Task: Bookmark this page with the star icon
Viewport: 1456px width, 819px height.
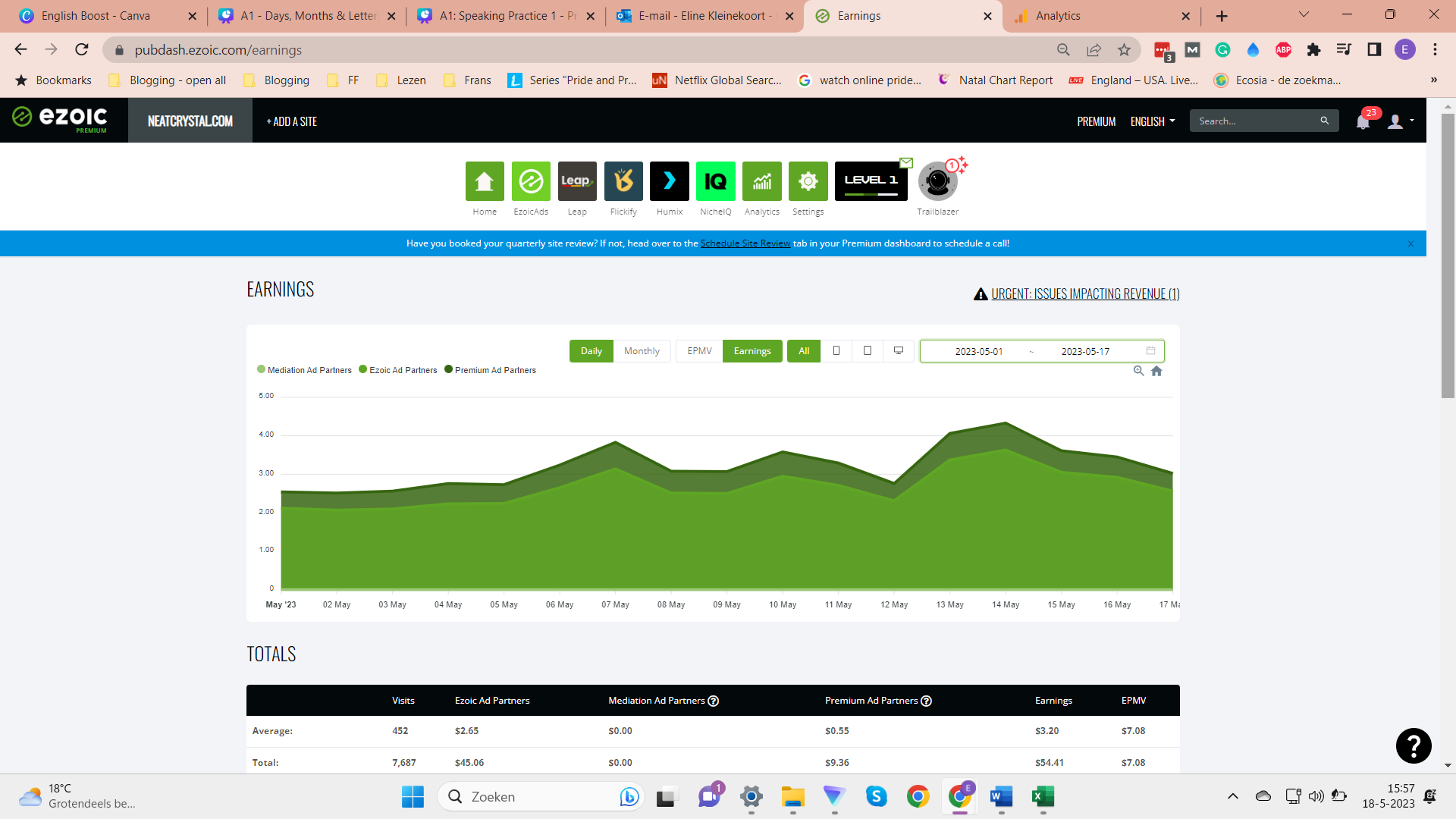Action: 1124,50
